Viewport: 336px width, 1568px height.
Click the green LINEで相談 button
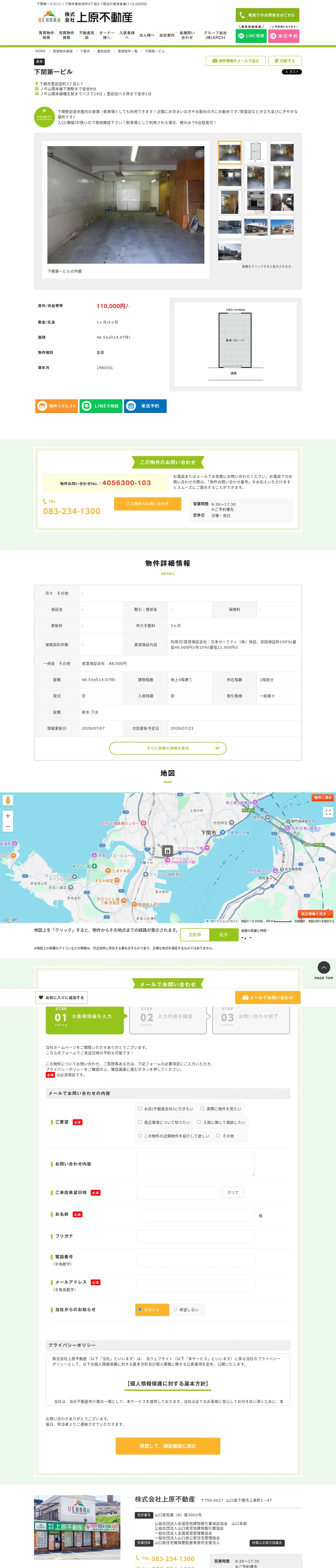[101, 406]
